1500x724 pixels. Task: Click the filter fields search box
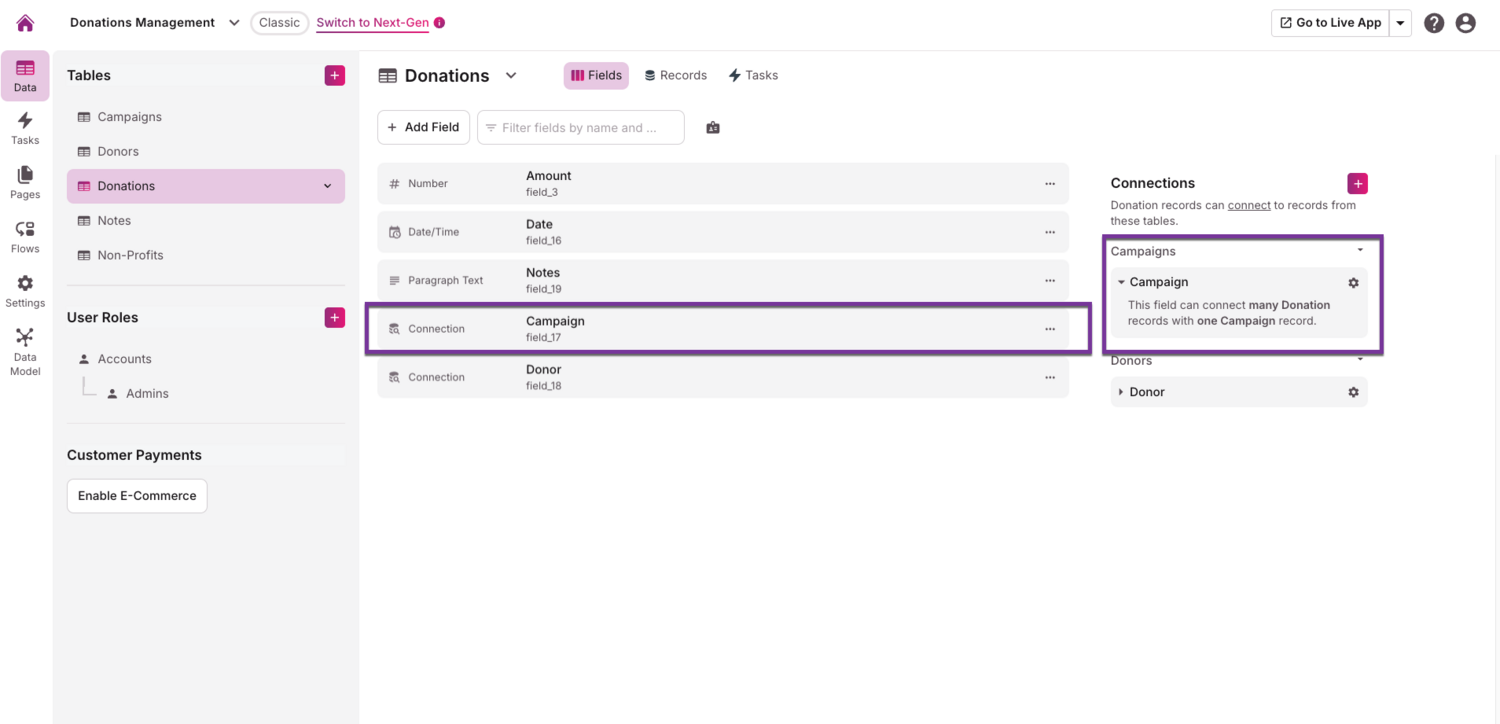tap(581, 128)
